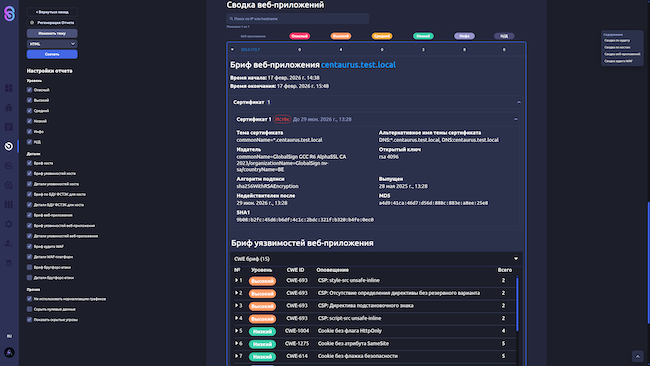Collapse the Сертификат section chevron
The width and height of the screenshot is (650, 366).
[519, 102]
